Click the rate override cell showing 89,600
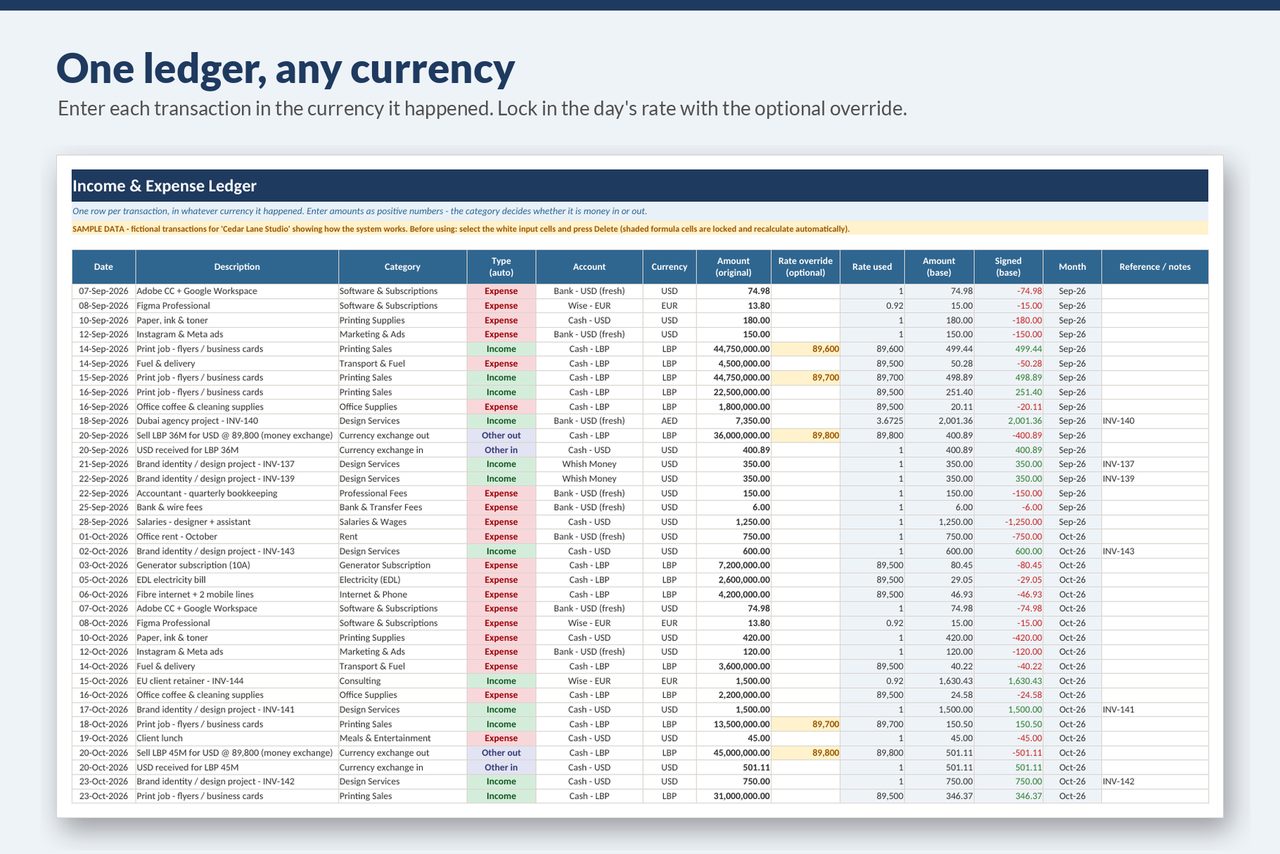Screen dimensions: 1280x854 point(805,349)
